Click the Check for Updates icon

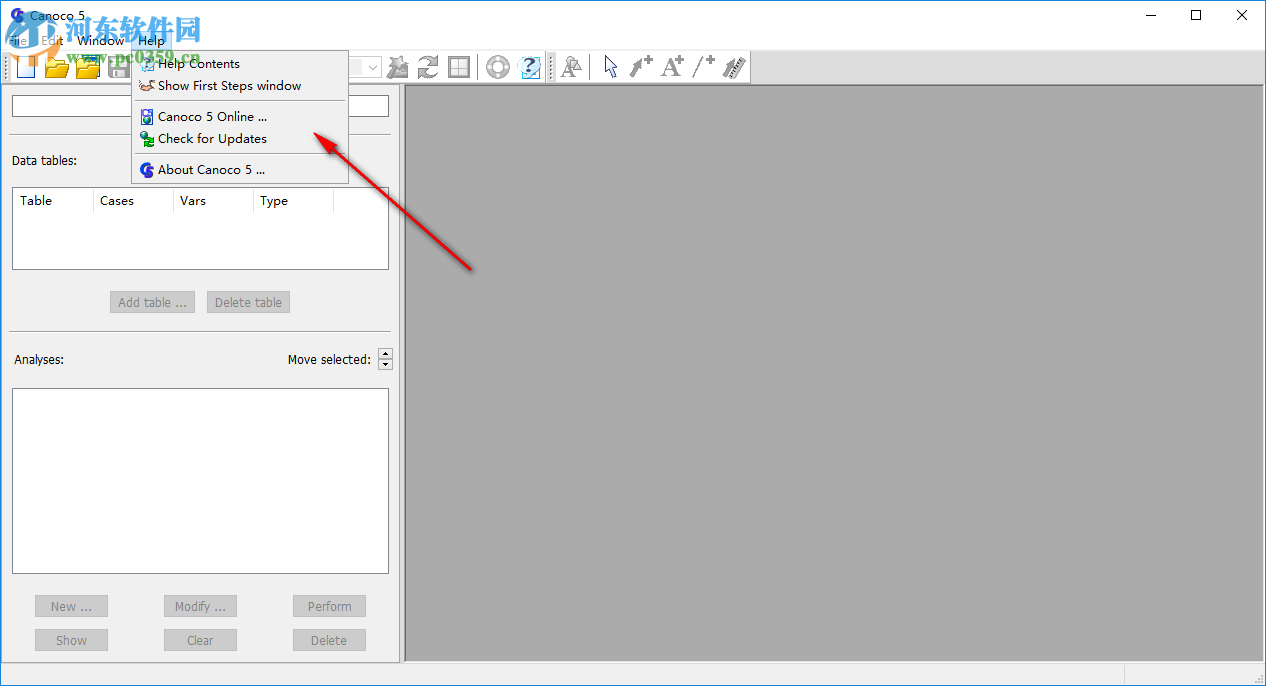pos(147,139)
